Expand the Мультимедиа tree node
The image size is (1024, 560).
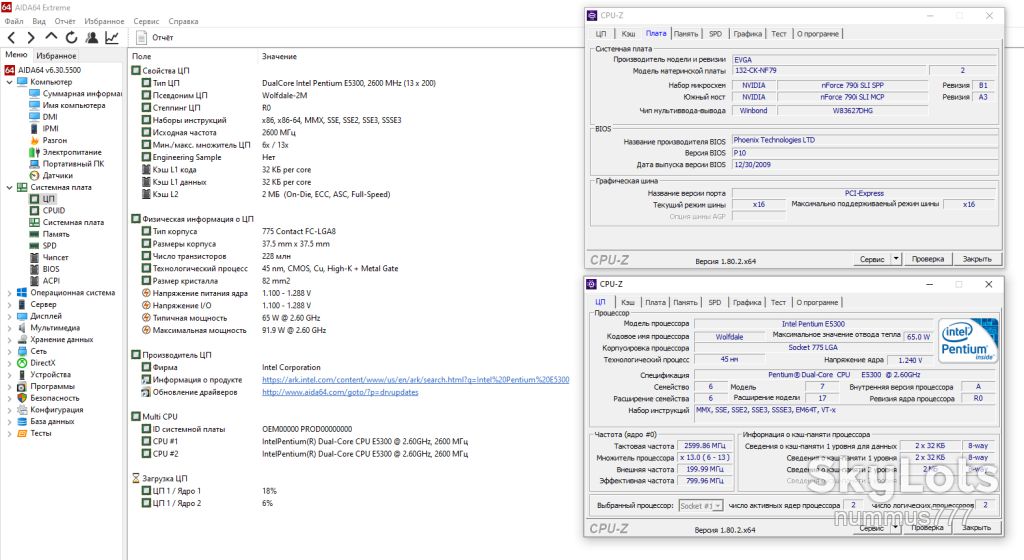click(9, 328)
